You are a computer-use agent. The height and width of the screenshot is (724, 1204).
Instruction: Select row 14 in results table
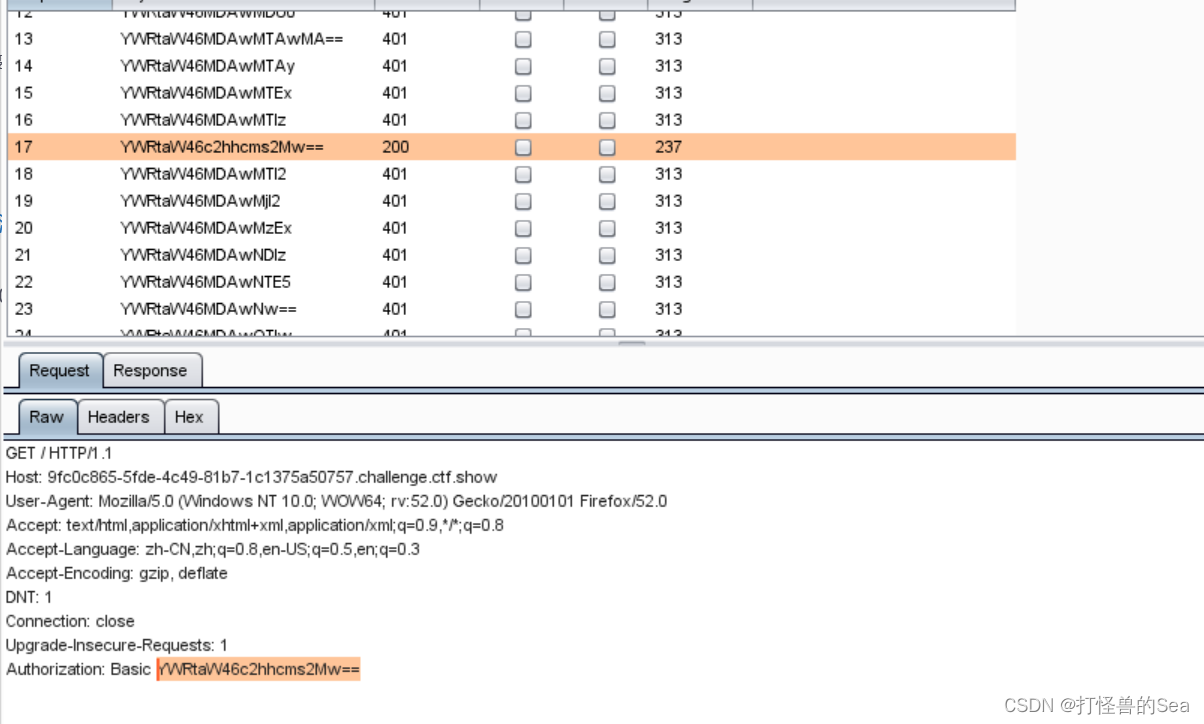[x=200, y=66]
